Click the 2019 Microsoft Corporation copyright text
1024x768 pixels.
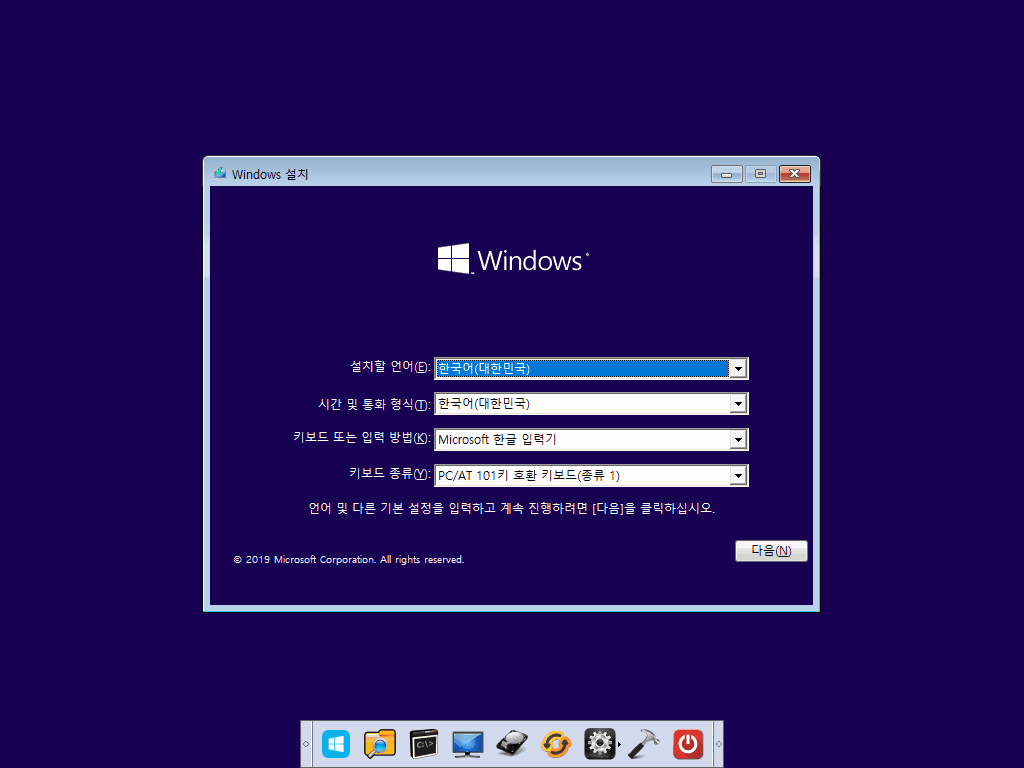point(349,560)
